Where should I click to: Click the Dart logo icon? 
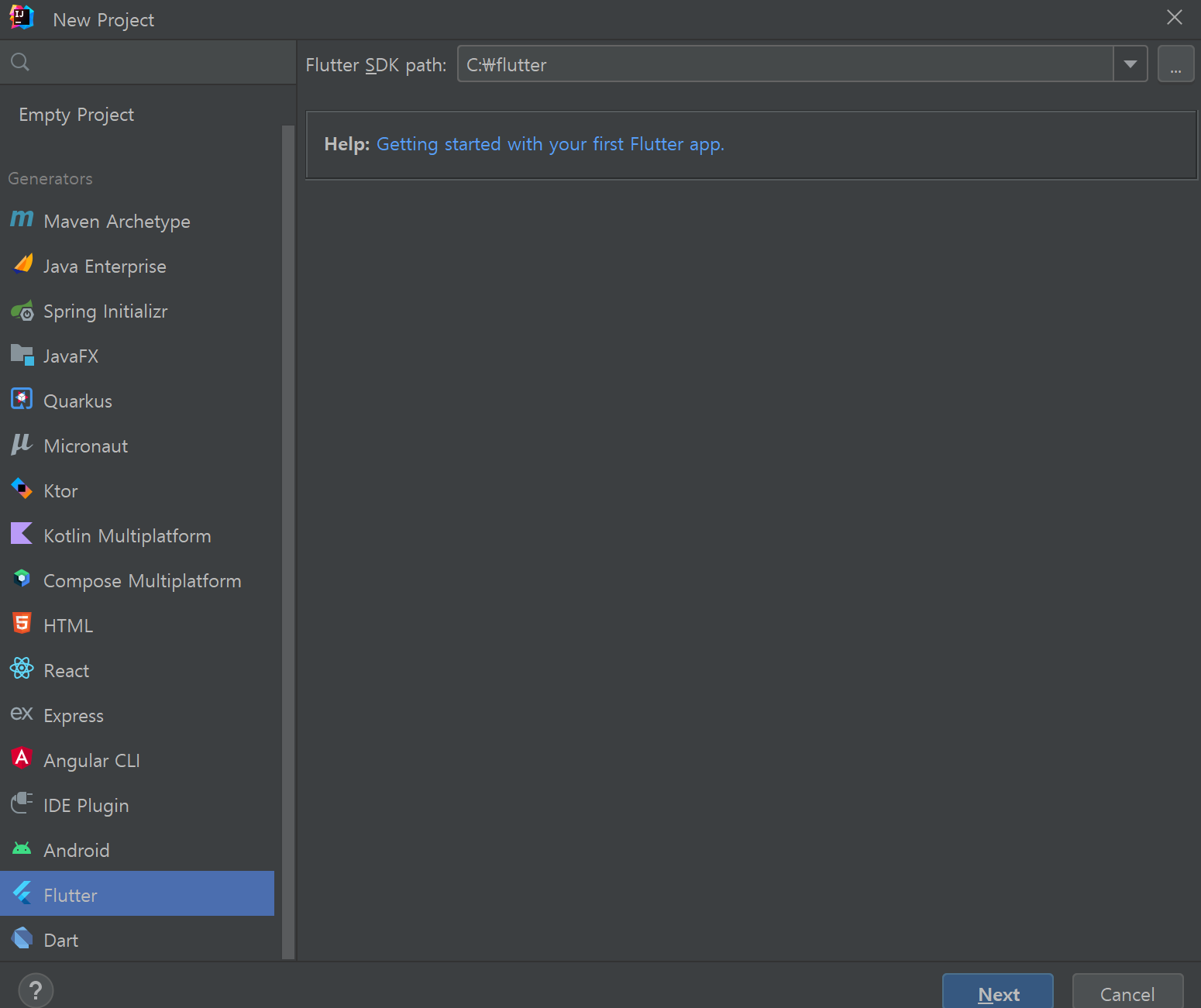point(22,938)
